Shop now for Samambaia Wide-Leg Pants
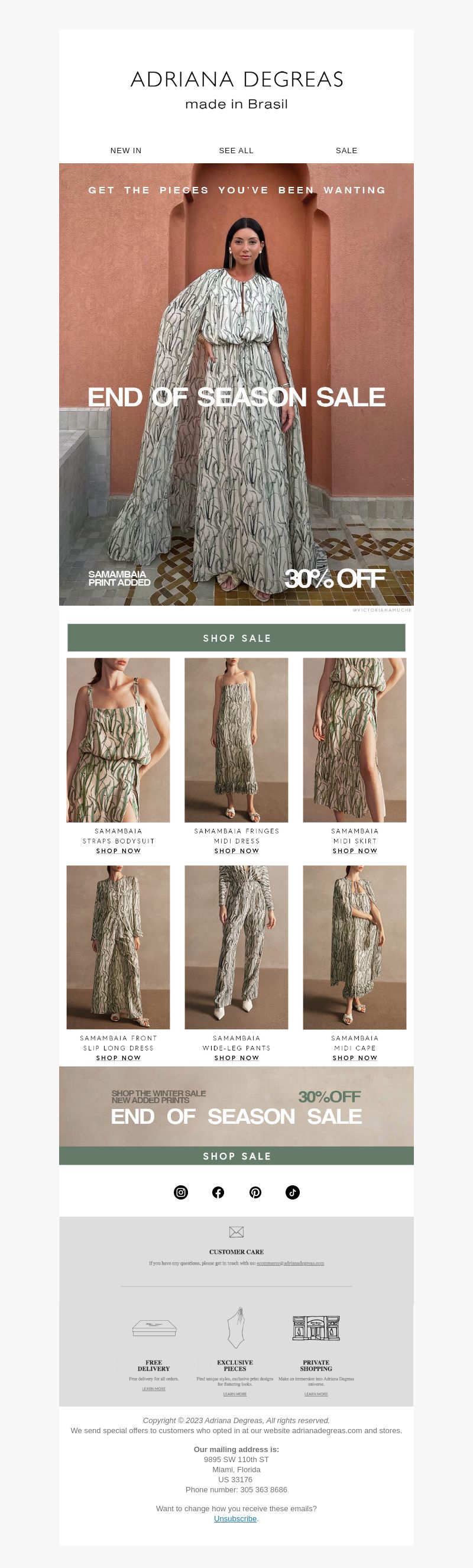The height and width of the screenshot is (1568, 473). pyautogui.click(x=236, y=1058)
